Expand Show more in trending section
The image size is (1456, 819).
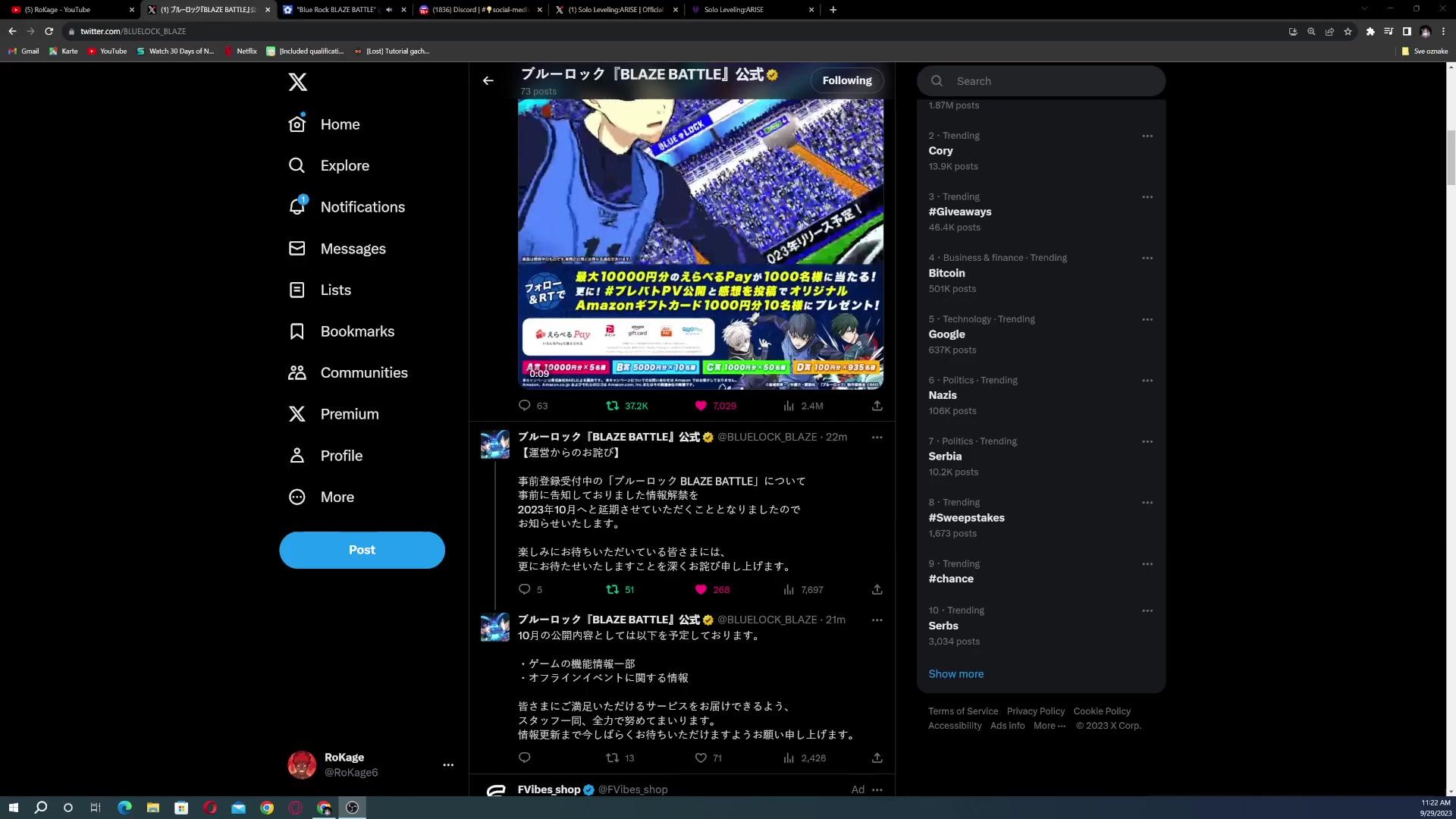tap(955, 673)
